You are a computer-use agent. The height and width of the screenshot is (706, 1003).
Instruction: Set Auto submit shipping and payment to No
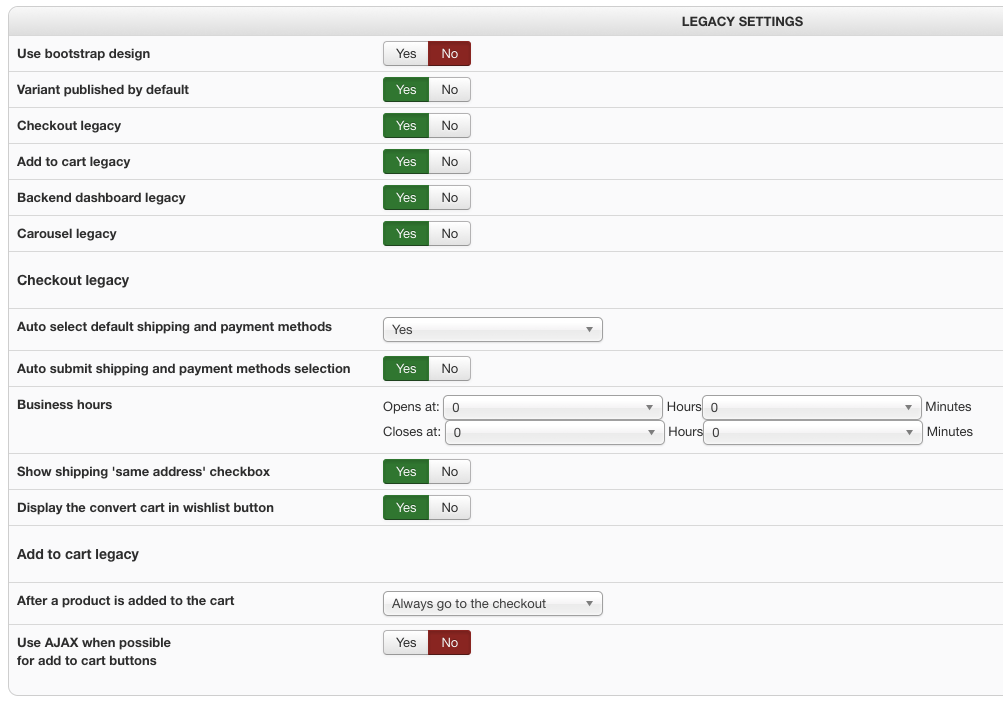point(450,368)
